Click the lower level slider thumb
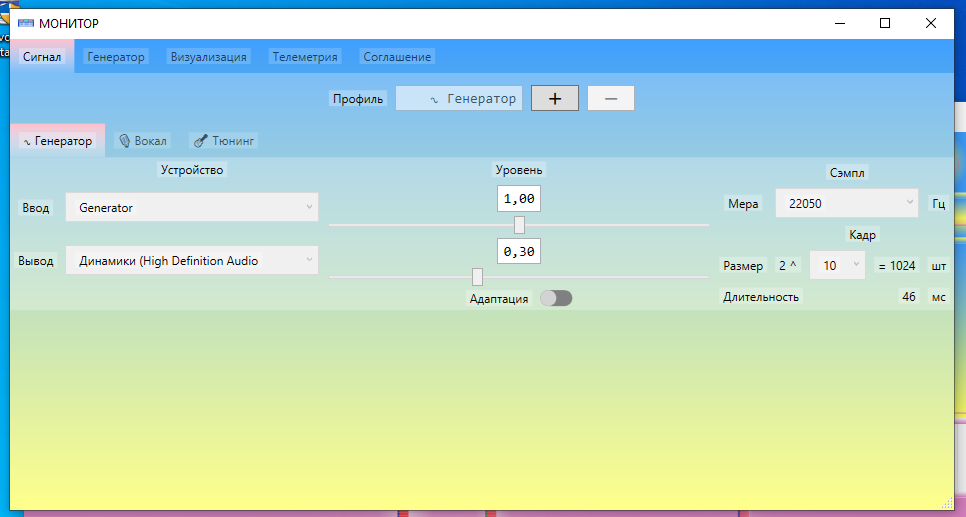 tap(477, 277)
